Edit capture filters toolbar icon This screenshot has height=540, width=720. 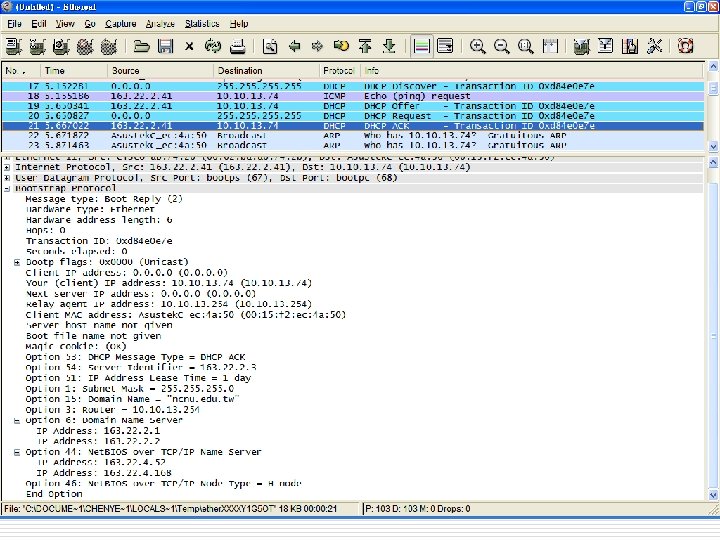582,46
